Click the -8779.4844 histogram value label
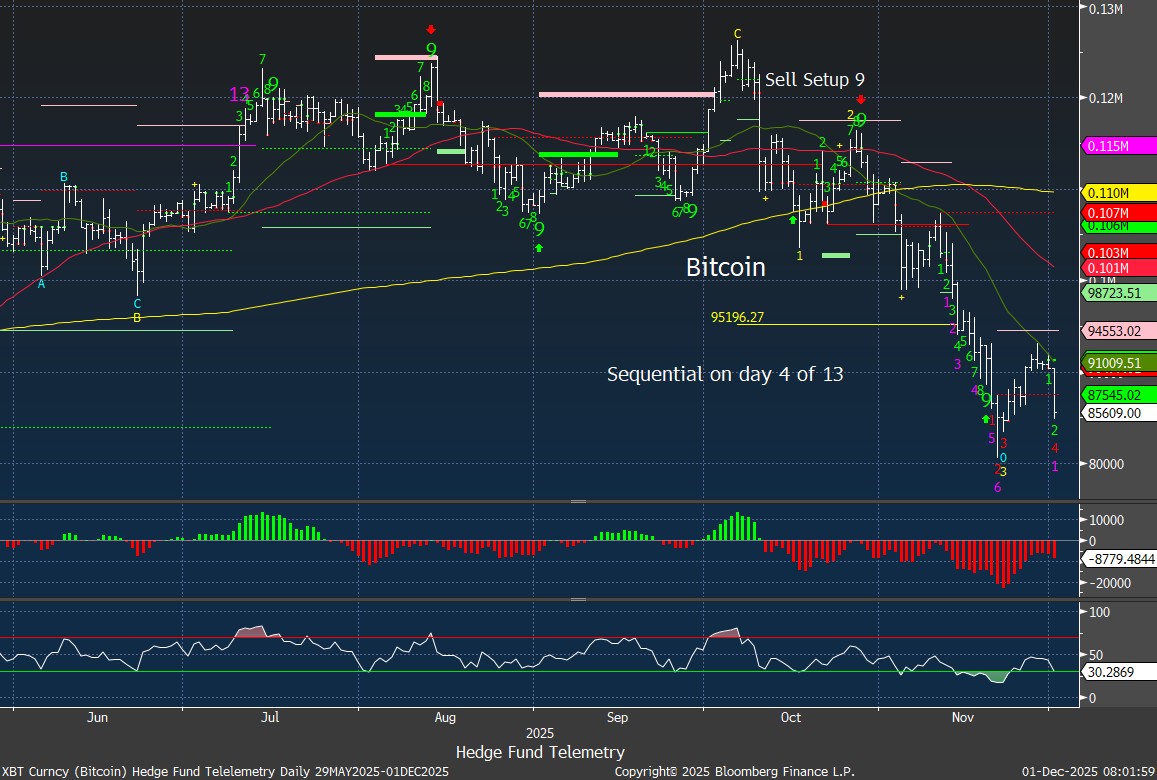Image resolution: width=1157 pixels, height=780 pixels. click(x=1121, y=561)
